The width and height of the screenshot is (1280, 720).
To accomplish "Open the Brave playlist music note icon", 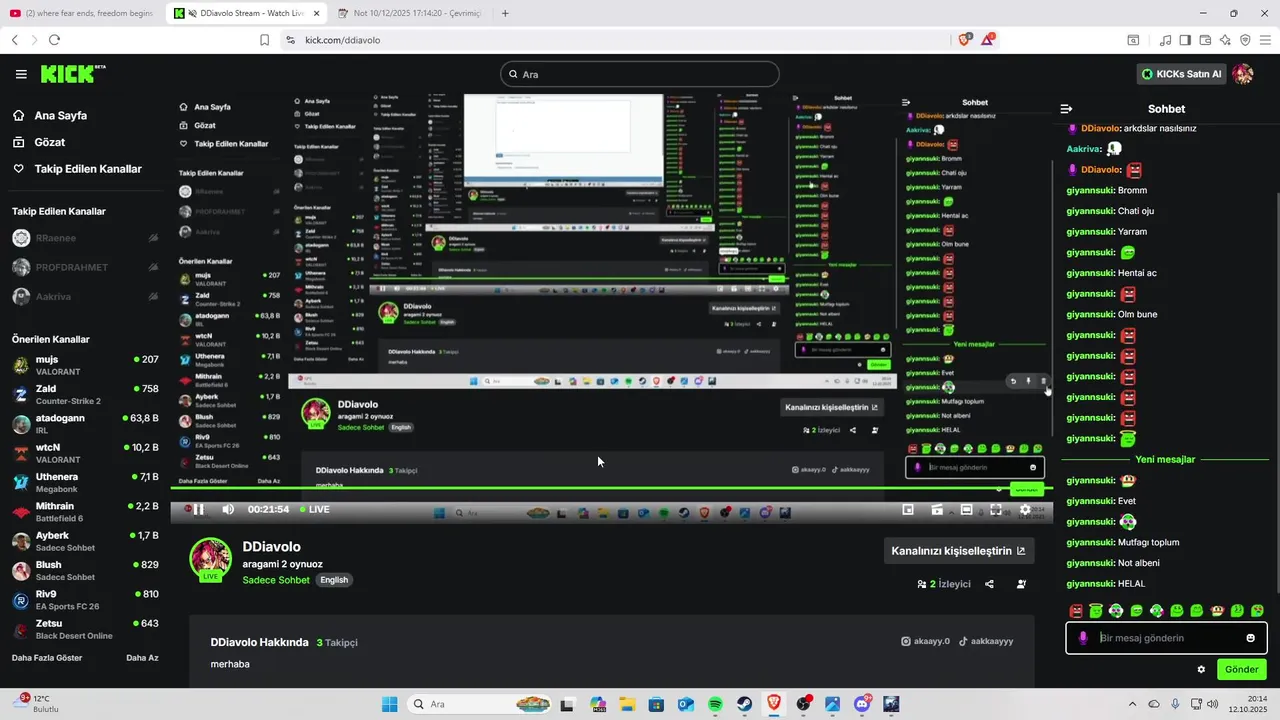I will click(x=1166, y=40).
